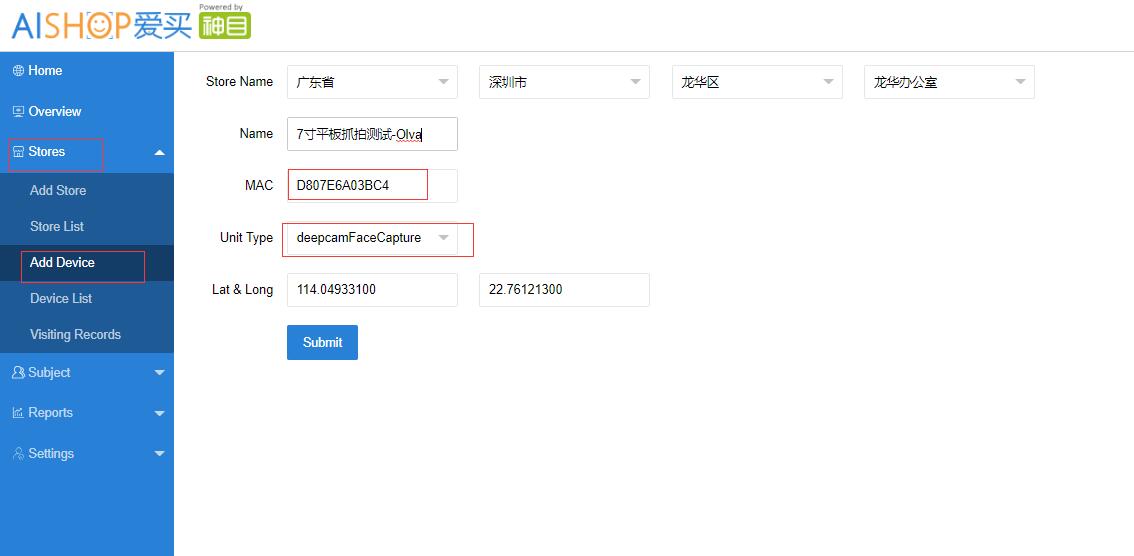Viewport: 1134px width, 556px height.
Task: Open the Unit Type dropdown
Action: point(372,238)
